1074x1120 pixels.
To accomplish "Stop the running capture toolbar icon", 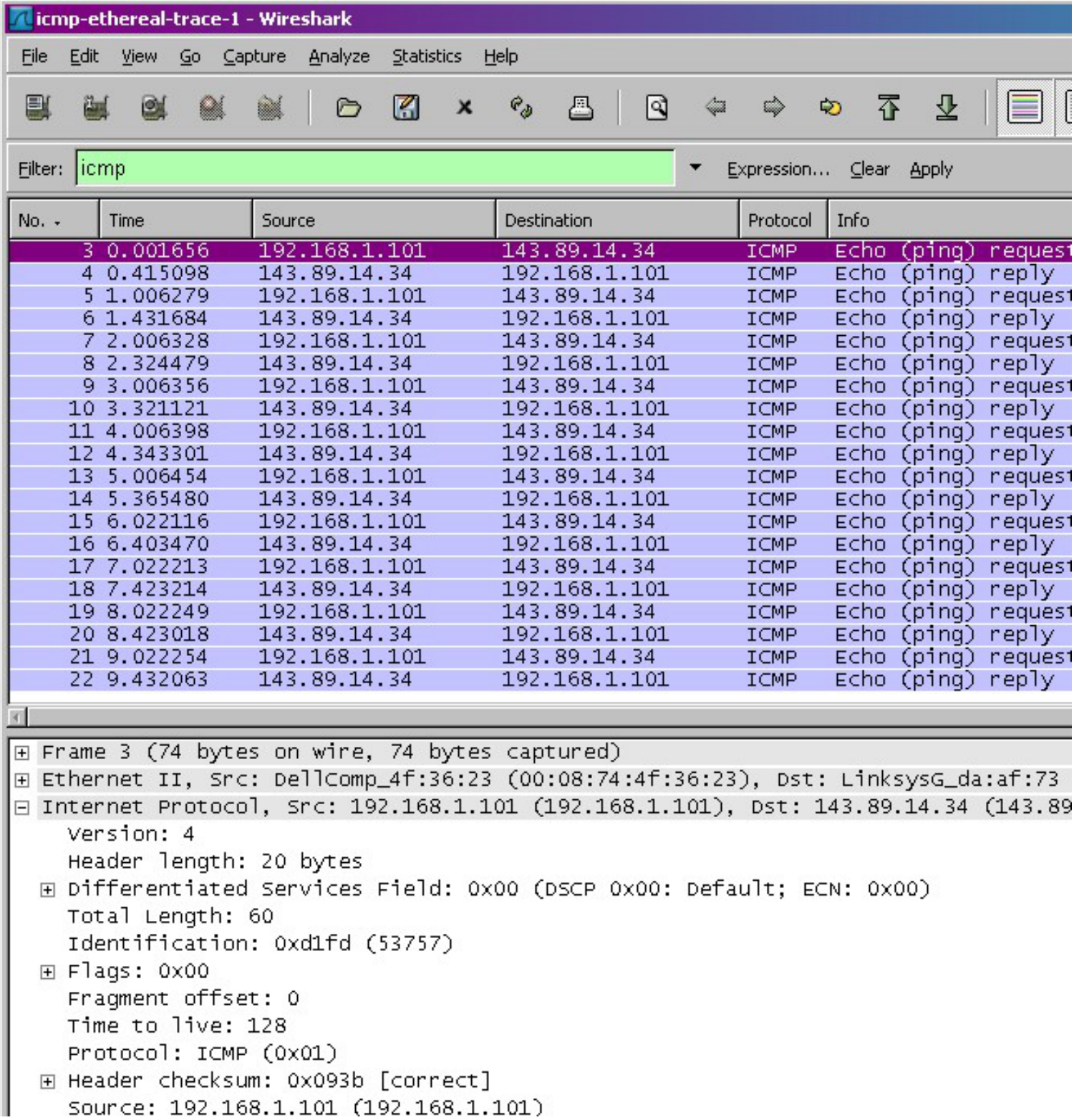I will [211, 108].
